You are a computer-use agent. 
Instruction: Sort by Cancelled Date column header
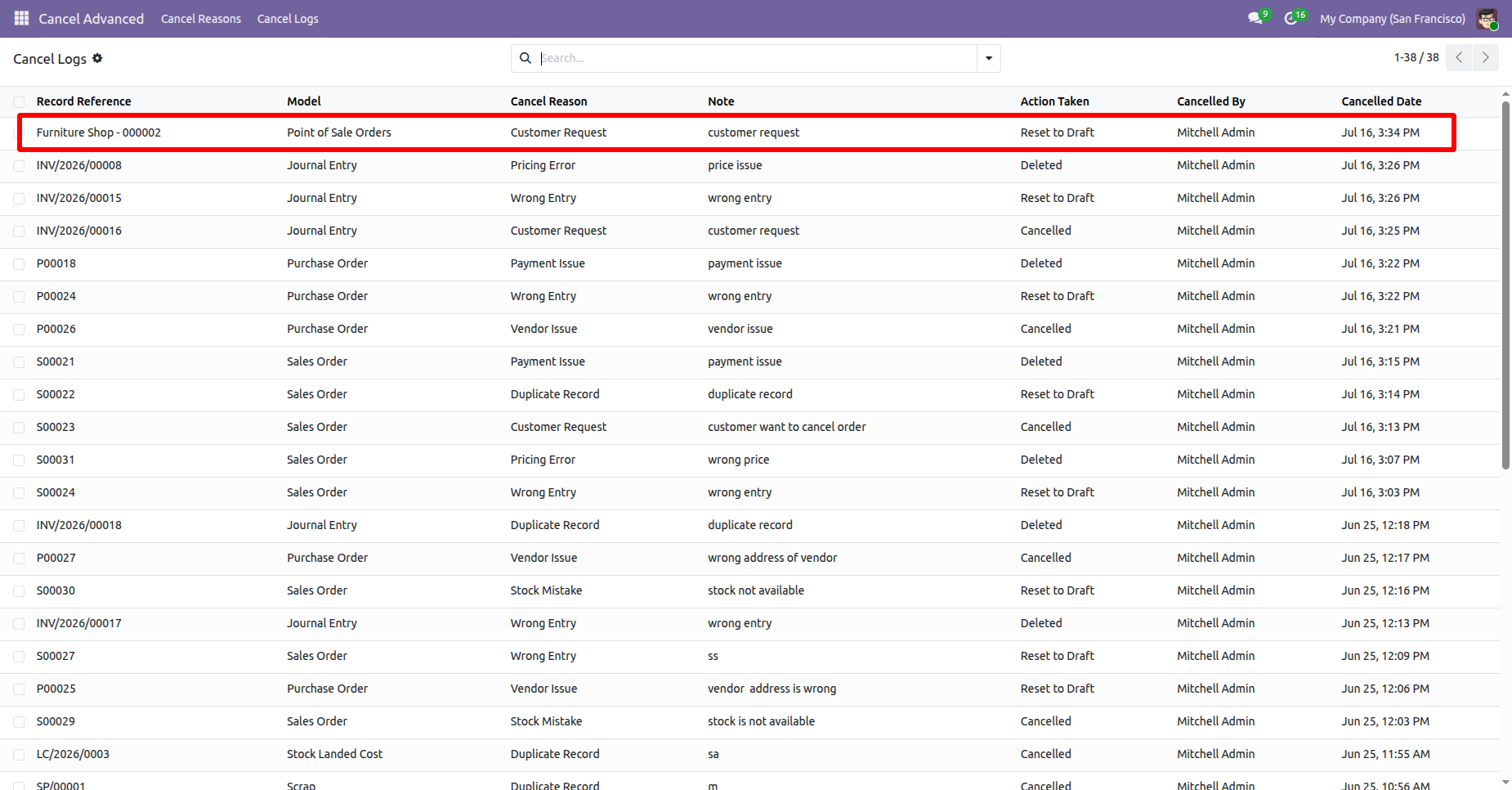click(x=1381, y=101)
